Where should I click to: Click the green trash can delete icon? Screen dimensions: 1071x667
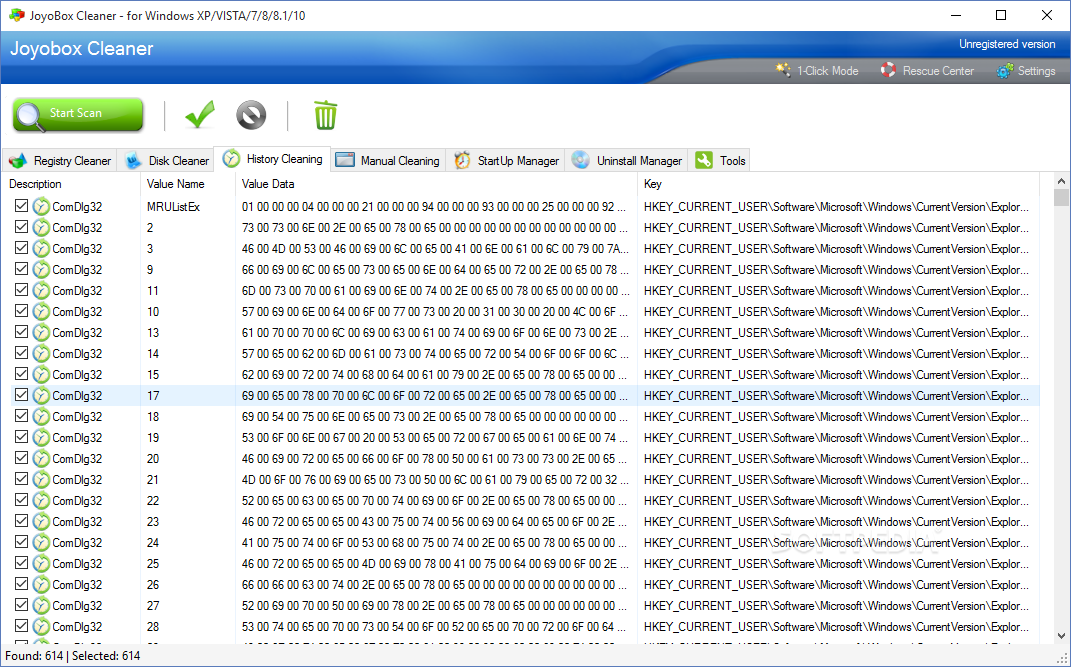click(x=325, y=115)
